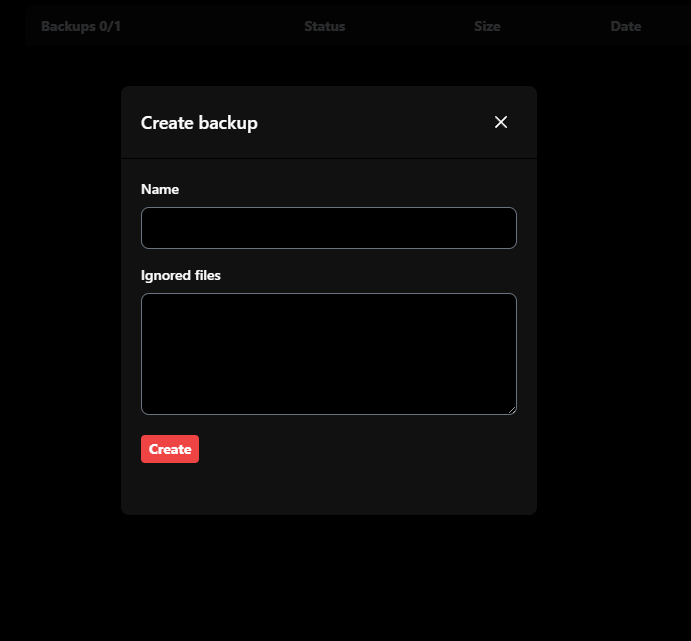
Task: Click inside the Ignored files textarea
Action: click(x=328, y=353)
